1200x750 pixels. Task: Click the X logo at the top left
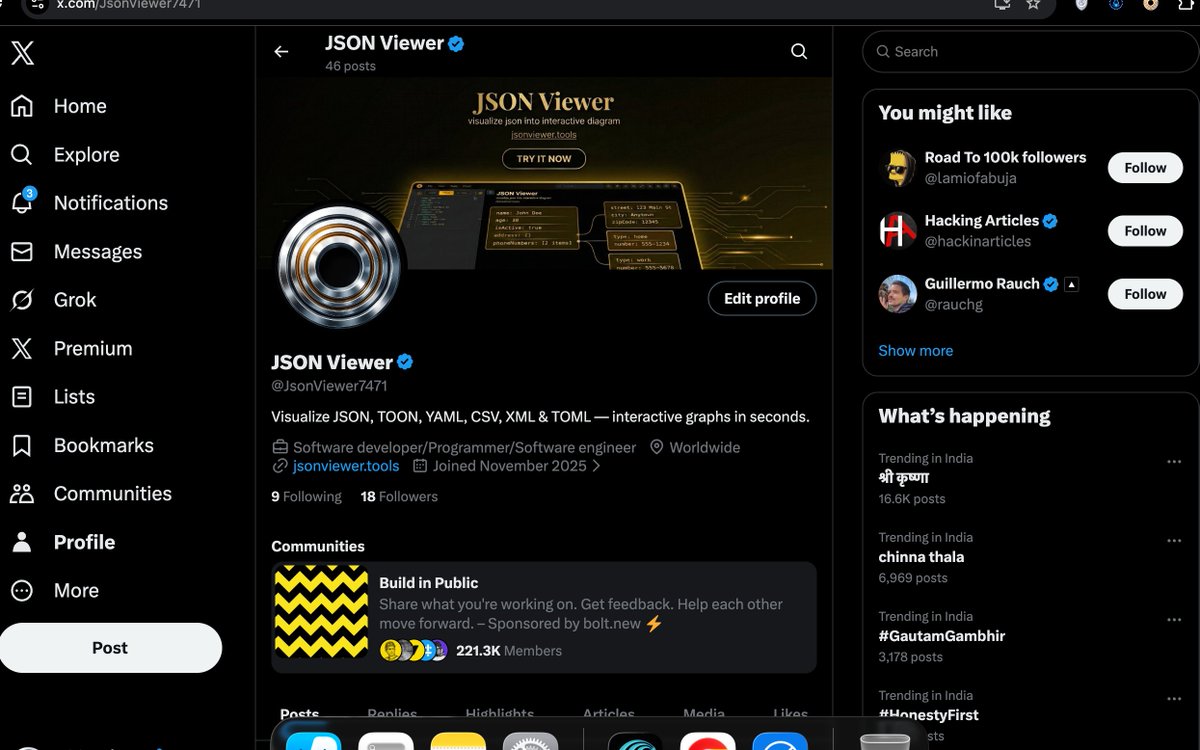click(24, 53)
